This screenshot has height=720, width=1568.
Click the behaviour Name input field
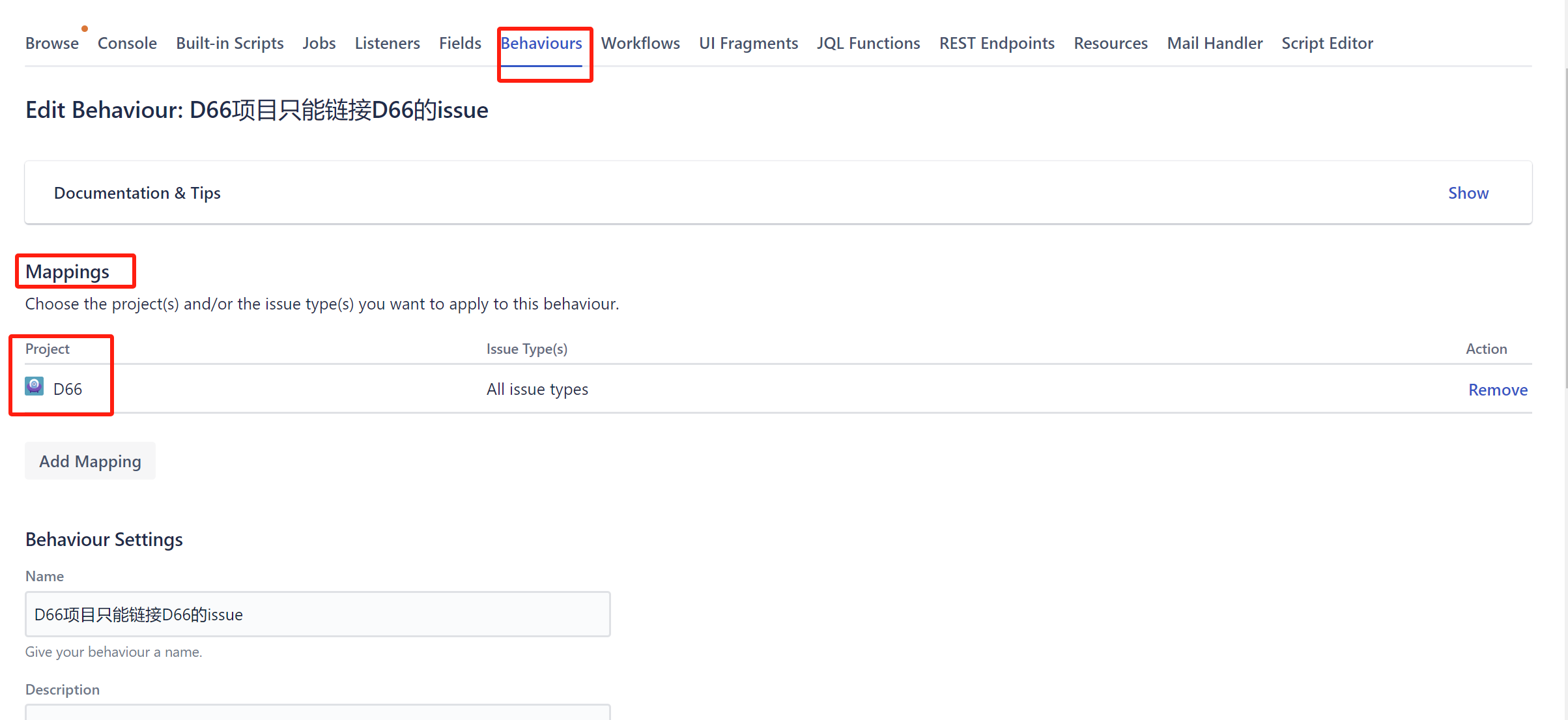click(x=317, y=614)
